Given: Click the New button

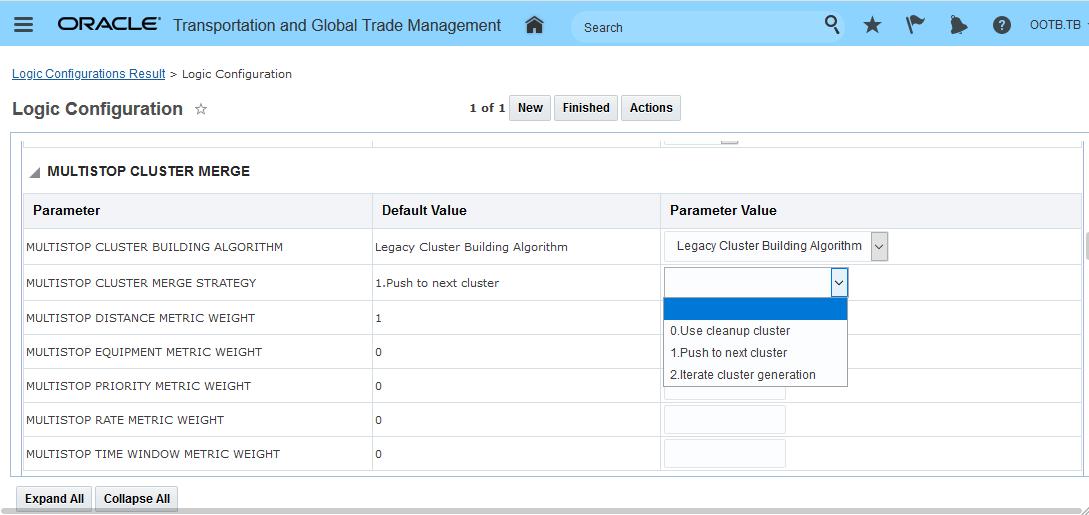Looking at the screenshot, I should (530, 108).
